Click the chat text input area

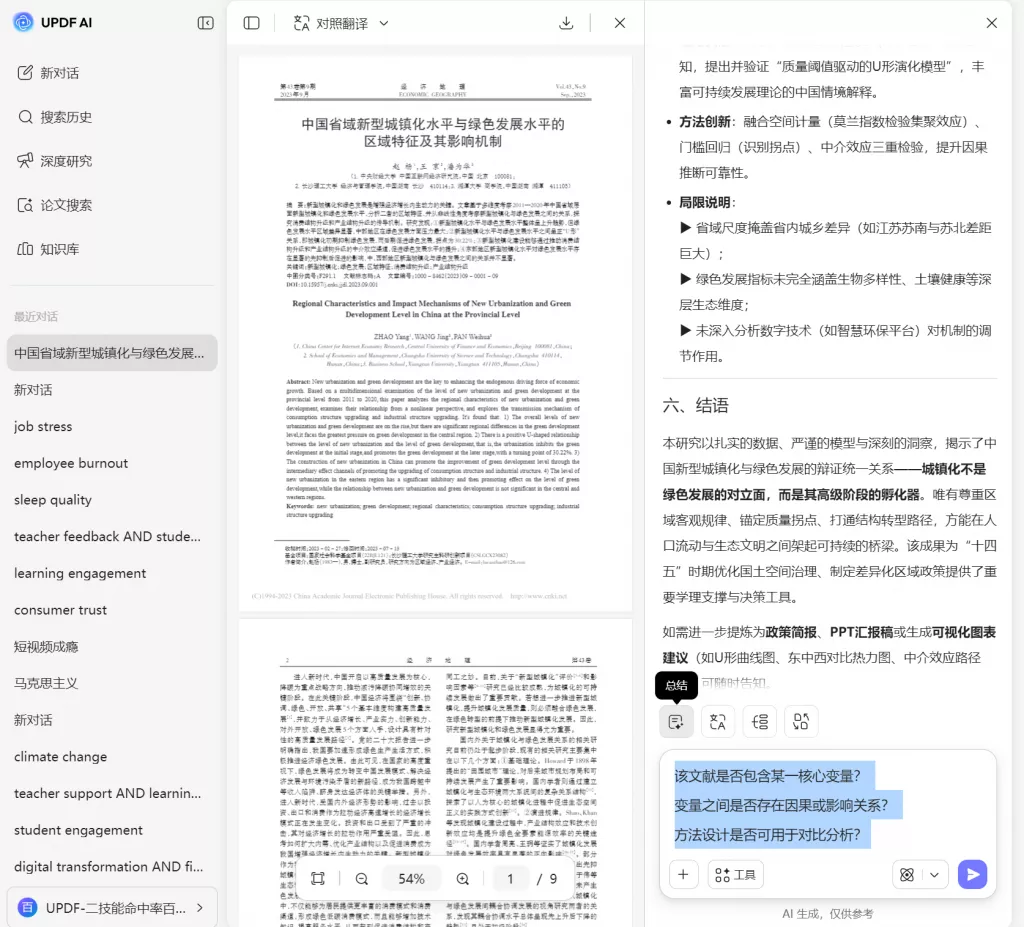827,805
